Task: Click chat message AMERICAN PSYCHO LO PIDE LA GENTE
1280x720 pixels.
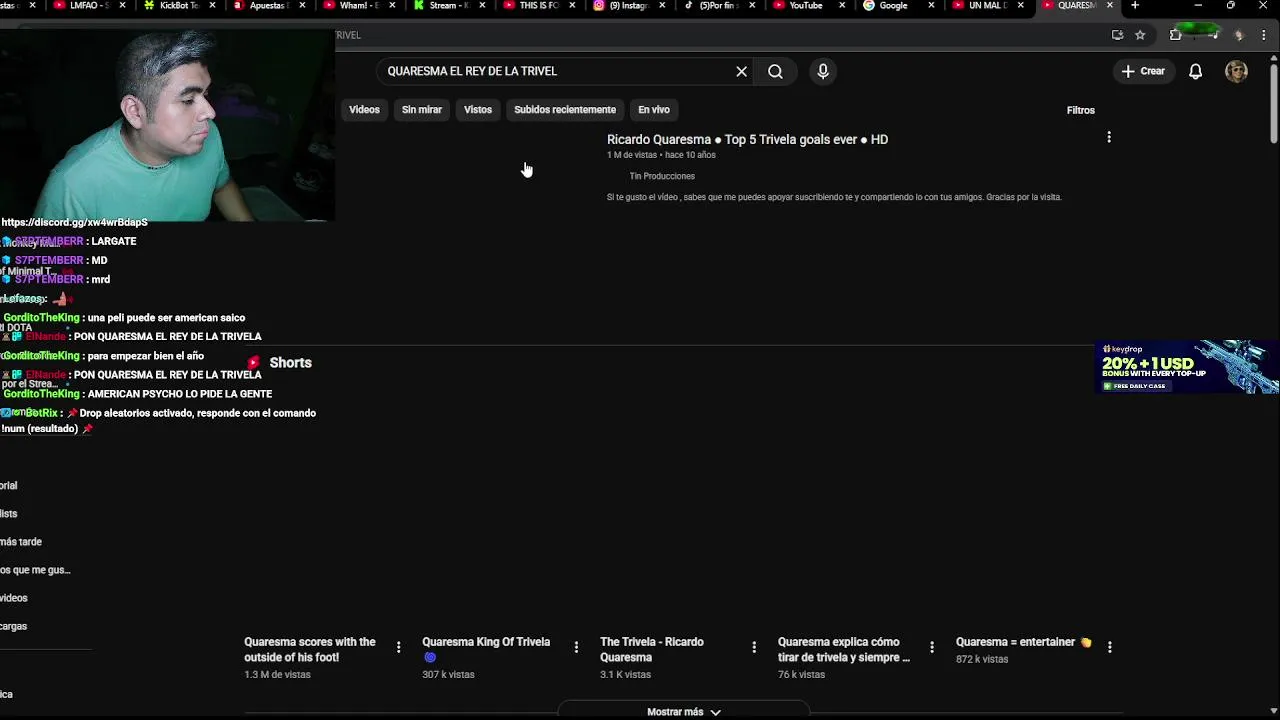Action: point(180,394)
